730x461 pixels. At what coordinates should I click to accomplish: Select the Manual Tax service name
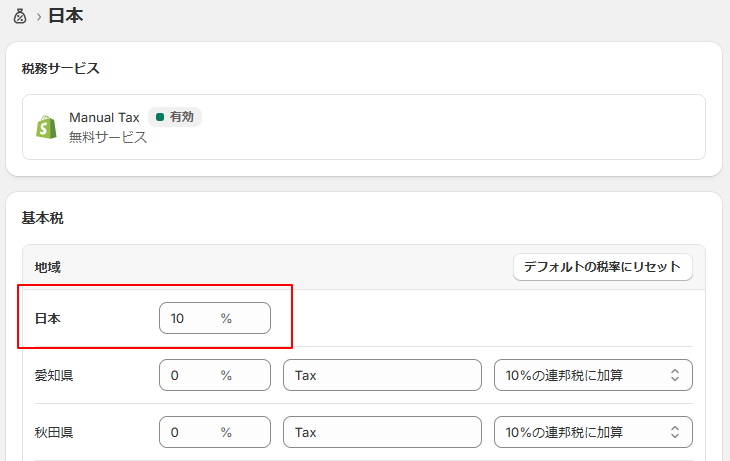point(104,117)
